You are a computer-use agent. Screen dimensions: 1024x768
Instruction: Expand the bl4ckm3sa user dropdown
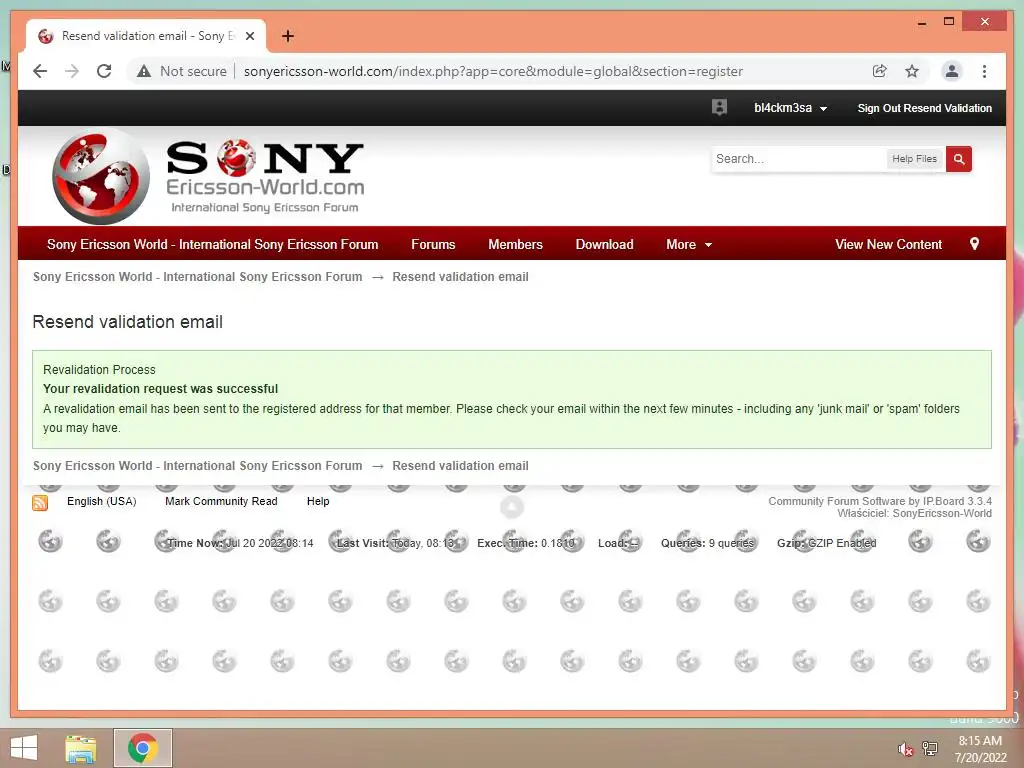(790, 108)
